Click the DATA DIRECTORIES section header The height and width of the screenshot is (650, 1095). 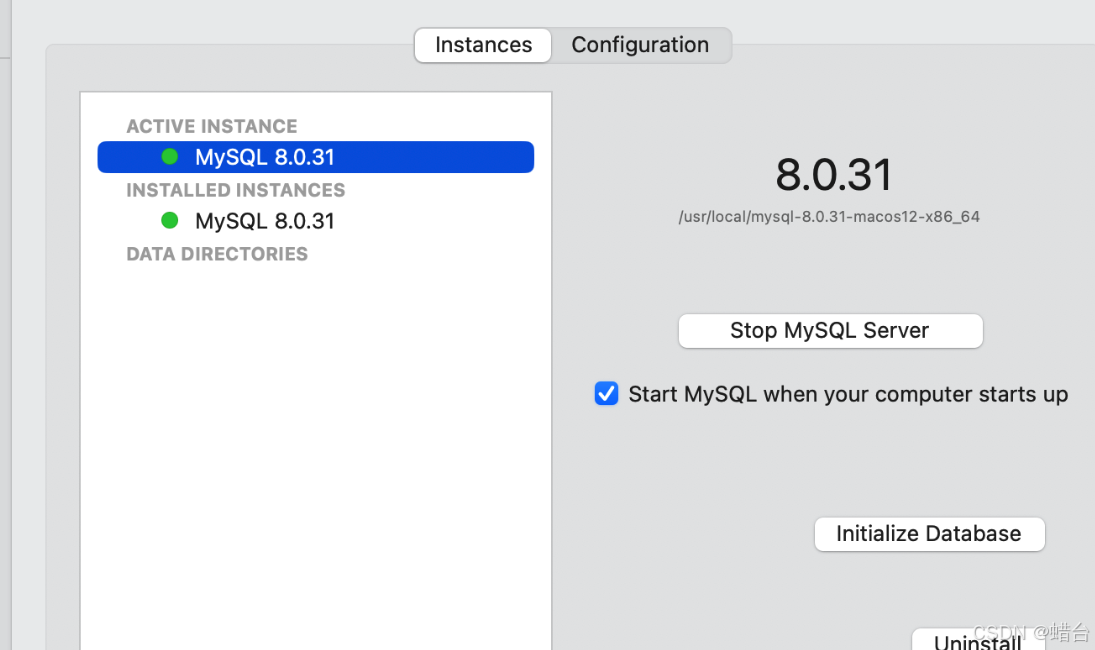point(216,253)
